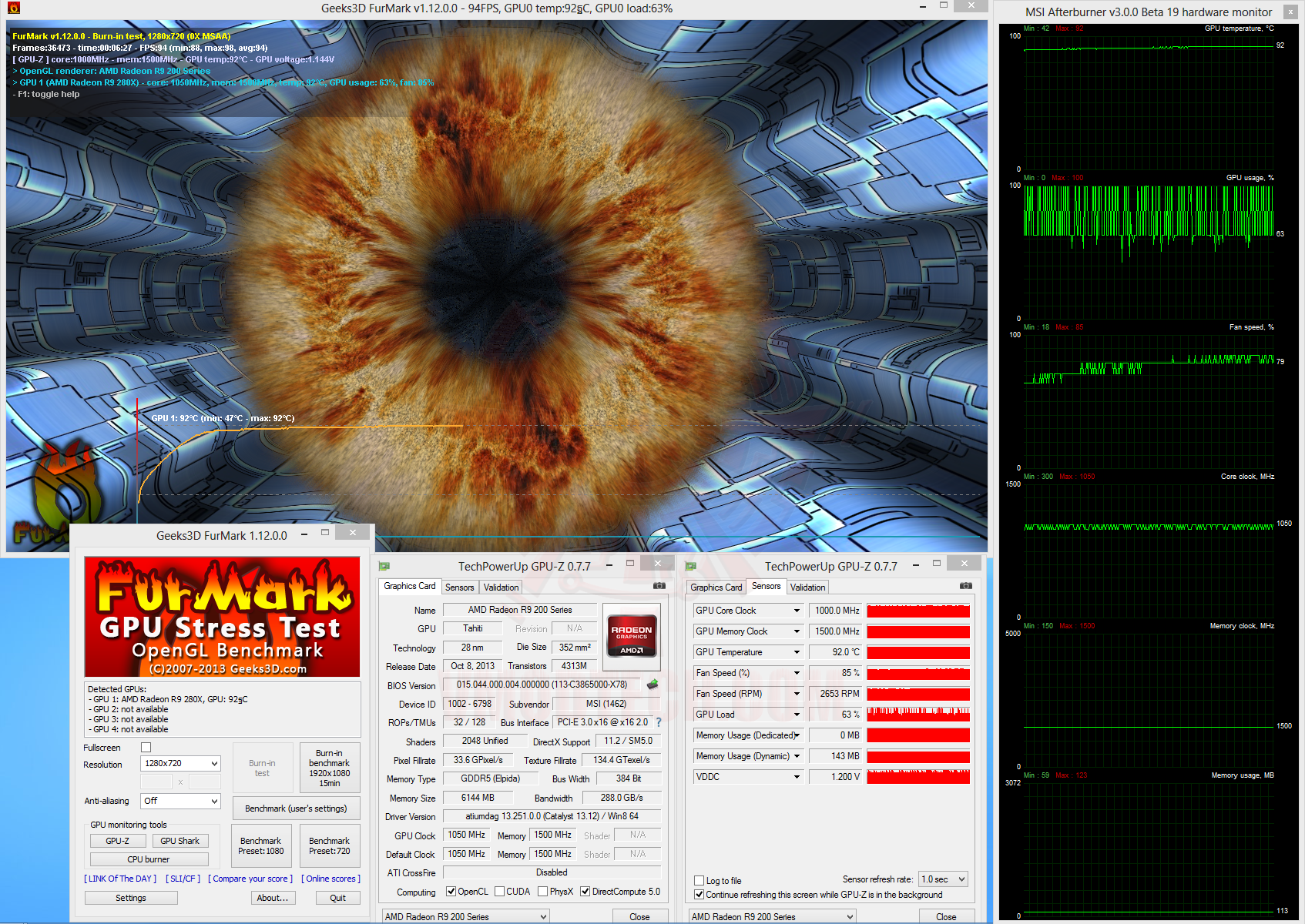Screen dimensions: 1305x924
Task: Open the Online scores link
Action: click(330, 879)
